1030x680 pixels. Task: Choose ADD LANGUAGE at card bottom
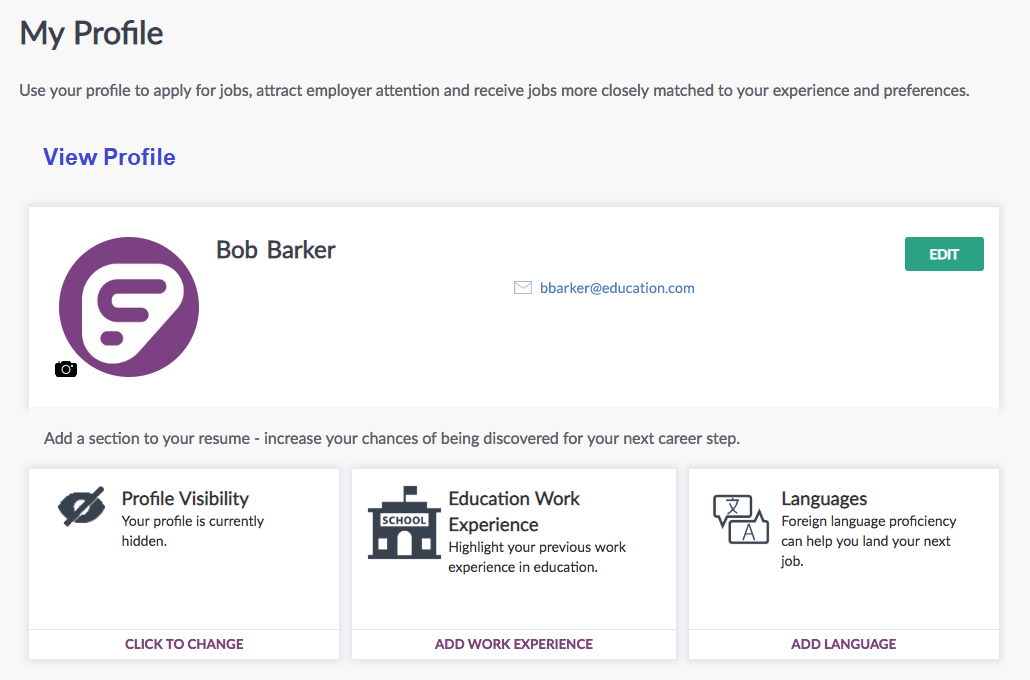(844, 644)
